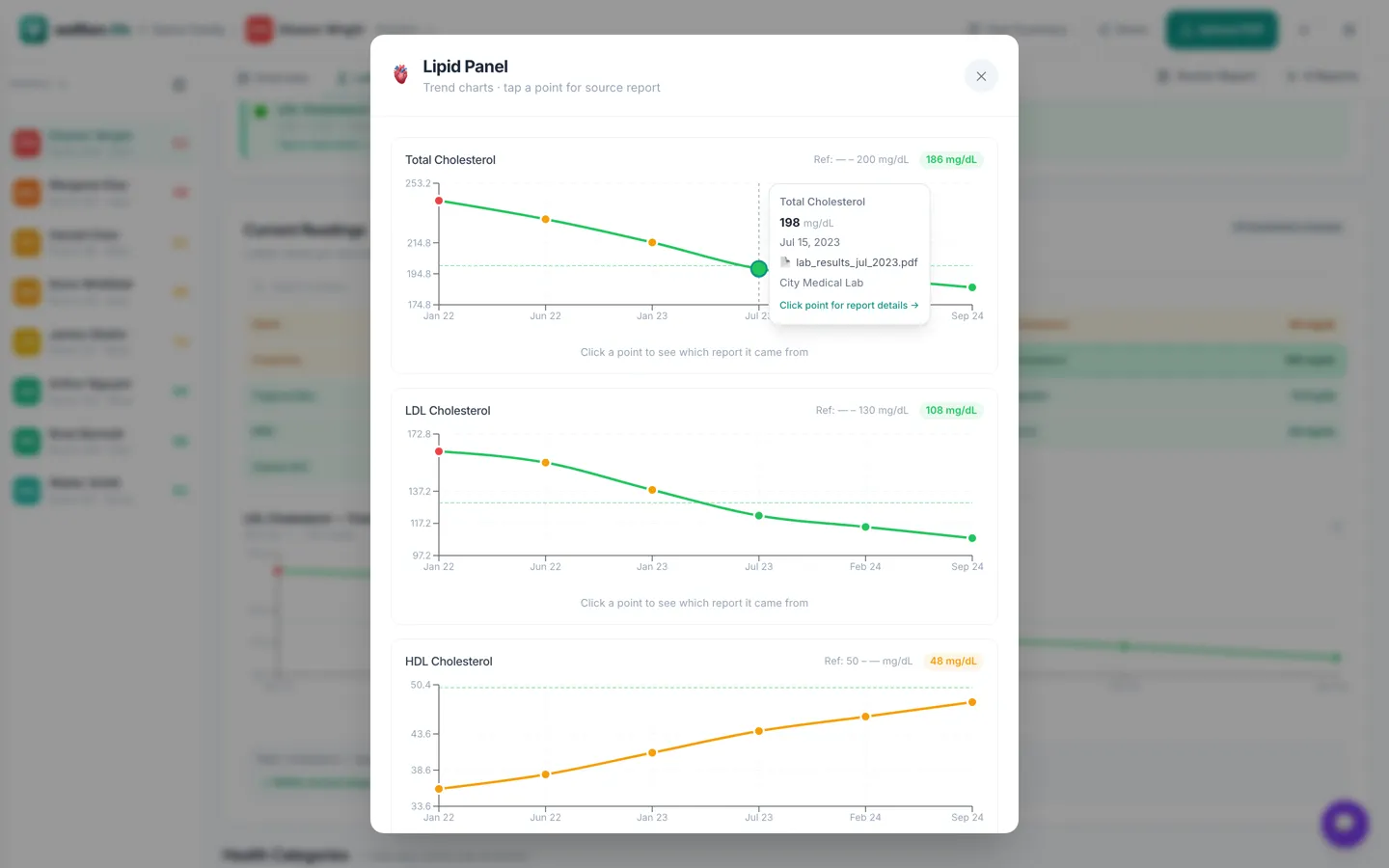
Task: Close the Lipid Panel dialog
Action: (981, 76)
